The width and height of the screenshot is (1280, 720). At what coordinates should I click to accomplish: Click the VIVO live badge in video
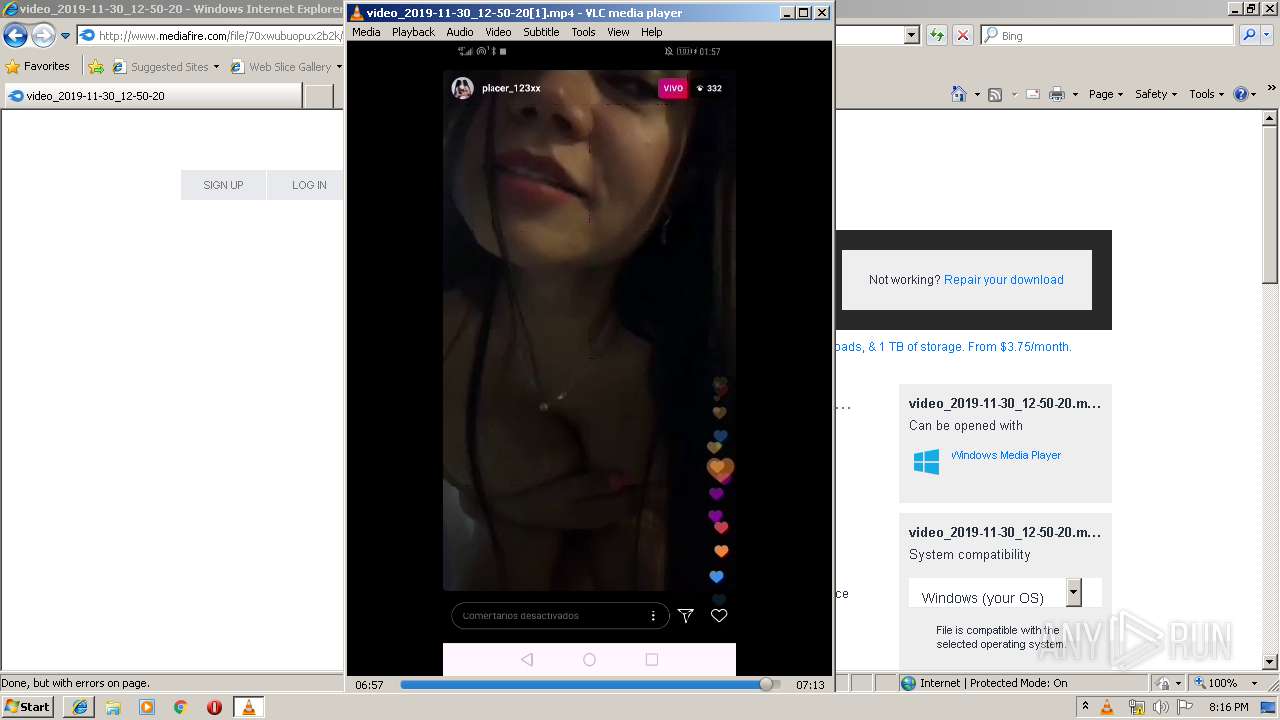673,88
